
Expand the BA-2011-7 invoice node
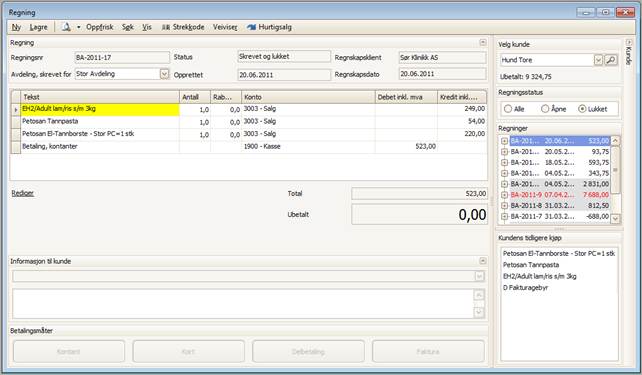coord(504,216)
